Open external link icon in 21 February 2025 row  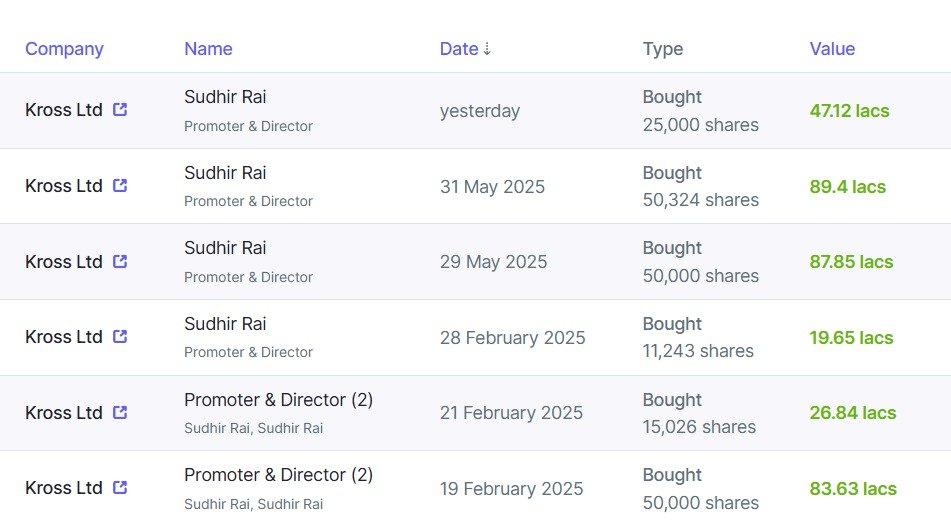point(120,412)
